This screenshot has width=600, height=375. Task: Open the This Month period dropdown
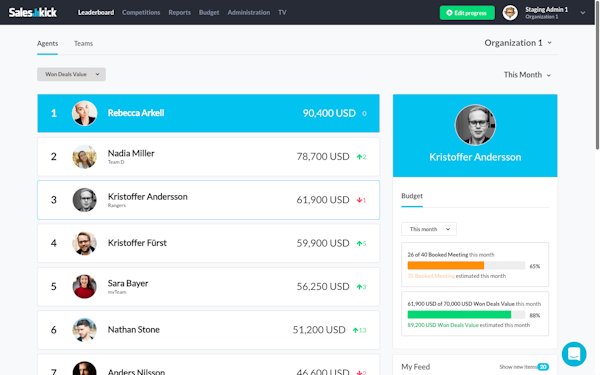[527, 75]
